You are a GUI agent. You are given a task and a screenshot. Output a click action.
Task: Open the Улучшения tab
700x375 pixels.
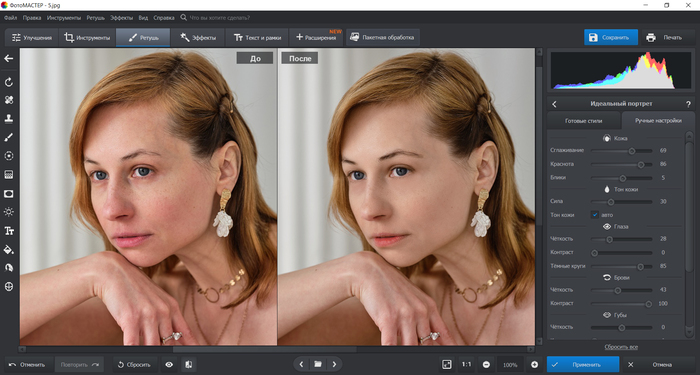click(x=32, y=38)
